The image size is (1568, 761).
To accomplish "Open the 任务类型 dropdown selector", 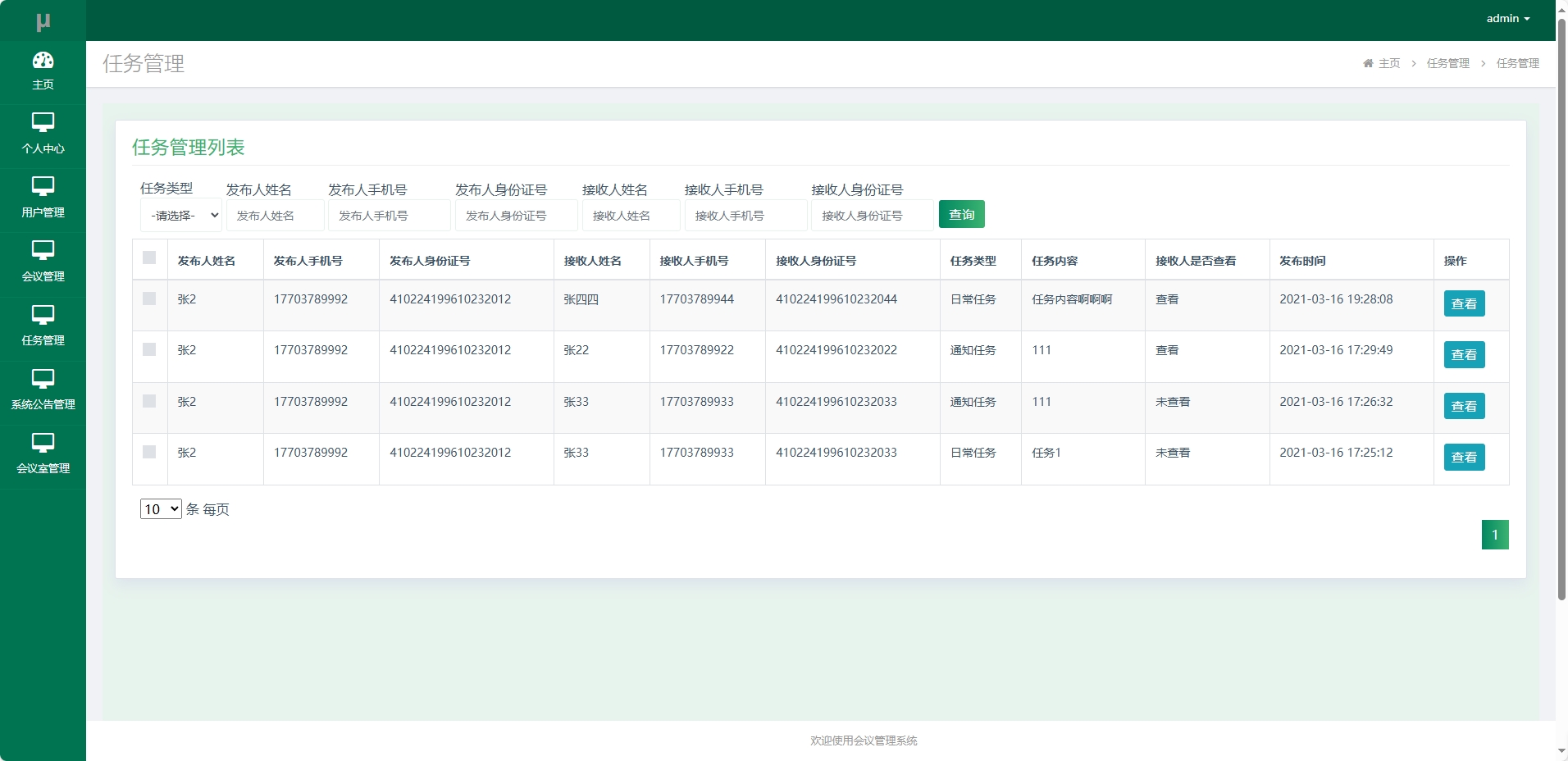I will [x=180, y=215].
